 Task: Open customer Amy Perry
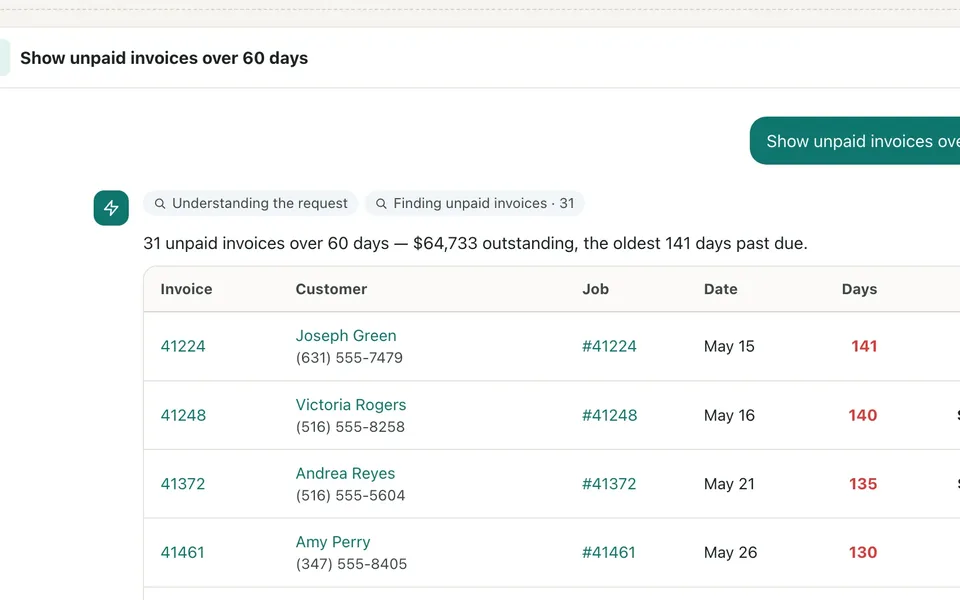(x=333, y=542)
